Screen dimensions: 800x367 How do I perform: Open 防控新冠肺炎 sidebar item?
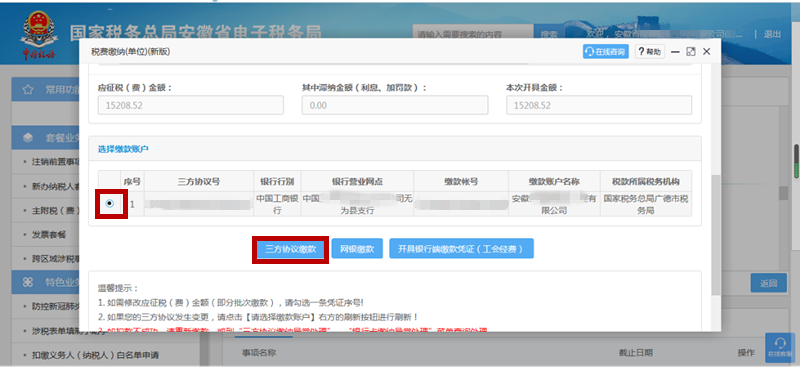click(55, 306)
